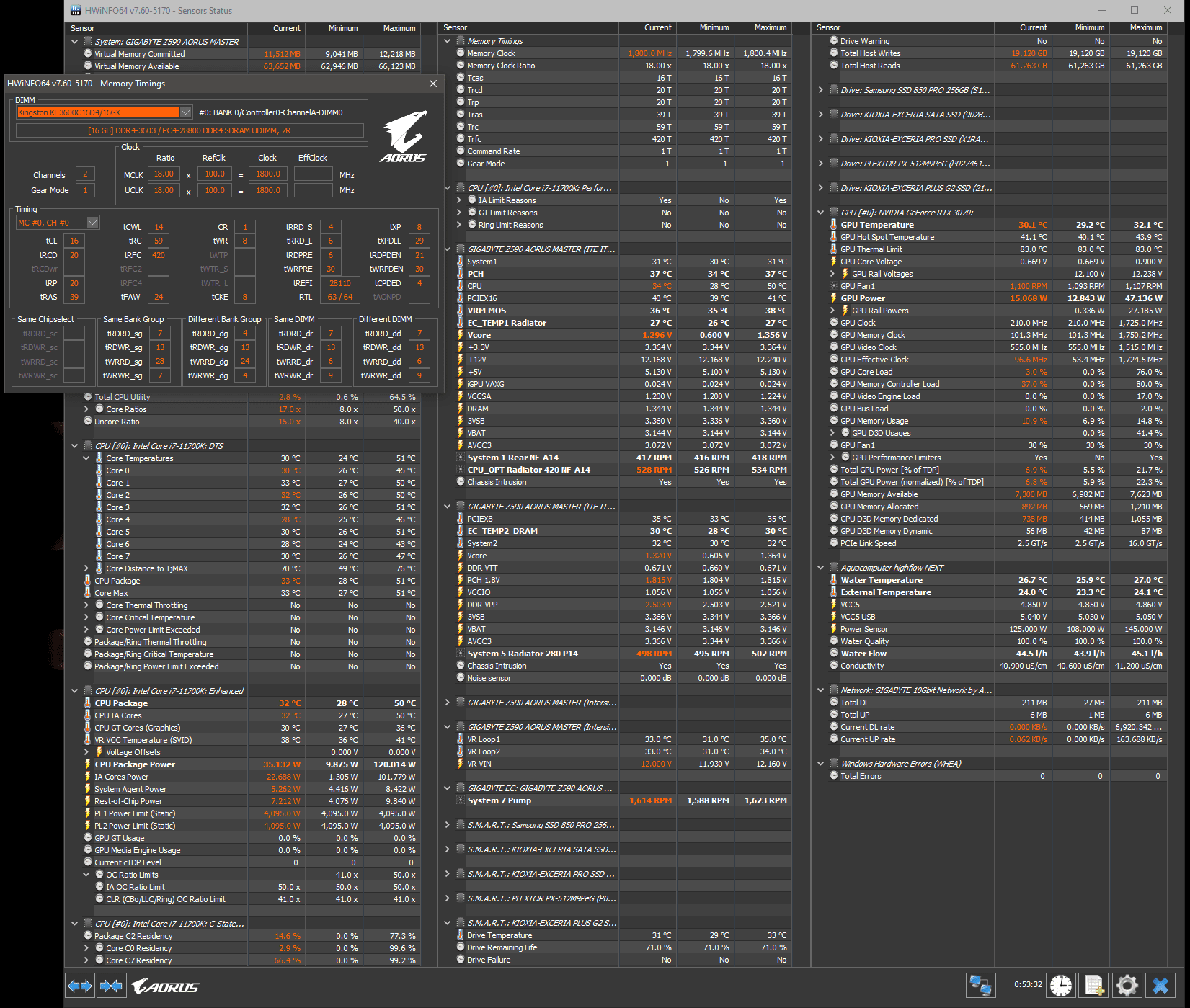The width and height of the screenshot is (1190, 1008).
Task: Collapse the Aquacomputer highflow NEXT group
Action: tap(821, 568)
